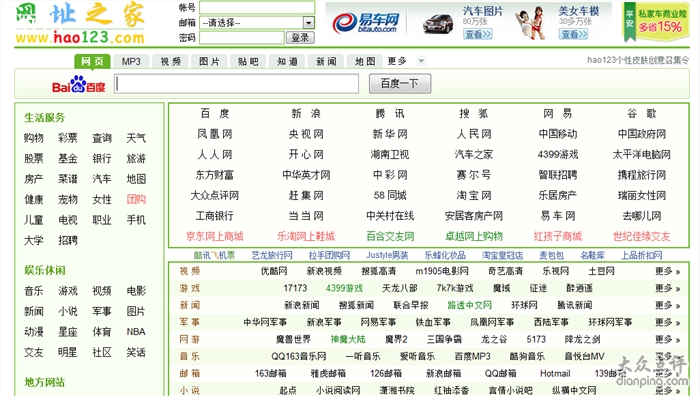Screen dimensions: 700x396
Task: Click the car thumbnail in the banner
Action: click(x=438, y=24)
